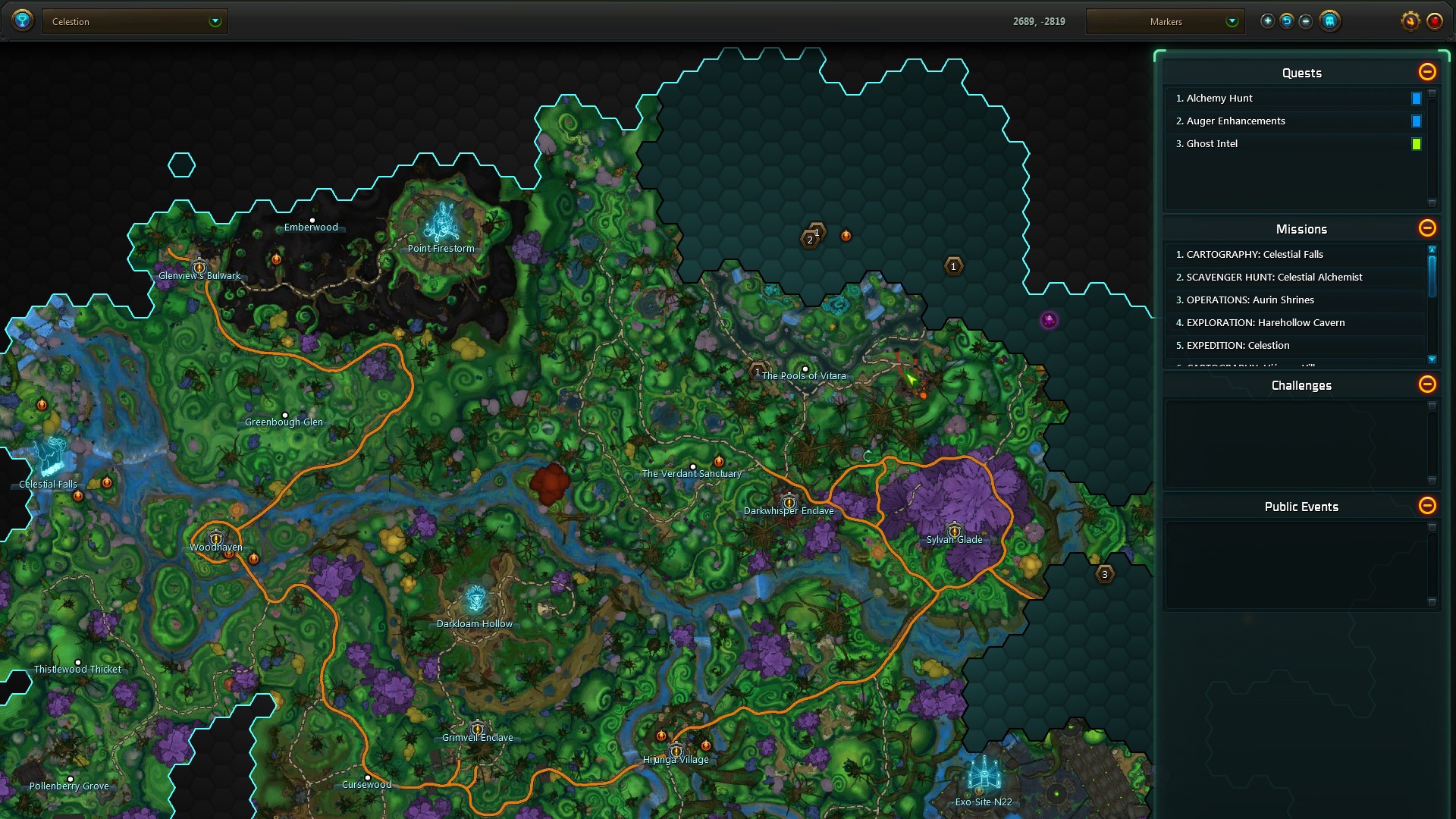Click the red blob marker on the river

coord(550,484)
